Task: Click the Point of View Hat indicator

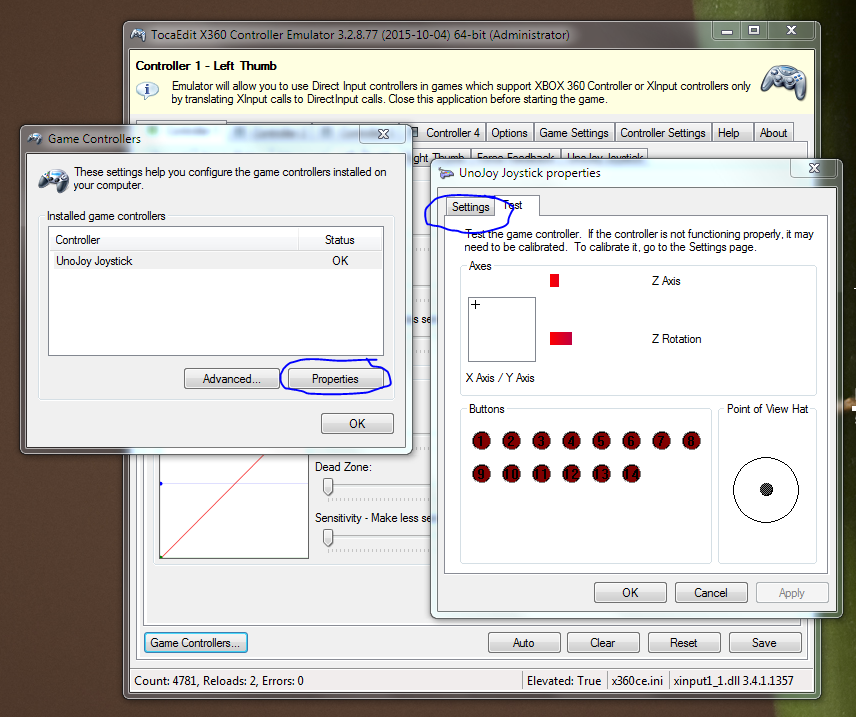Action: tap(766, 490)
